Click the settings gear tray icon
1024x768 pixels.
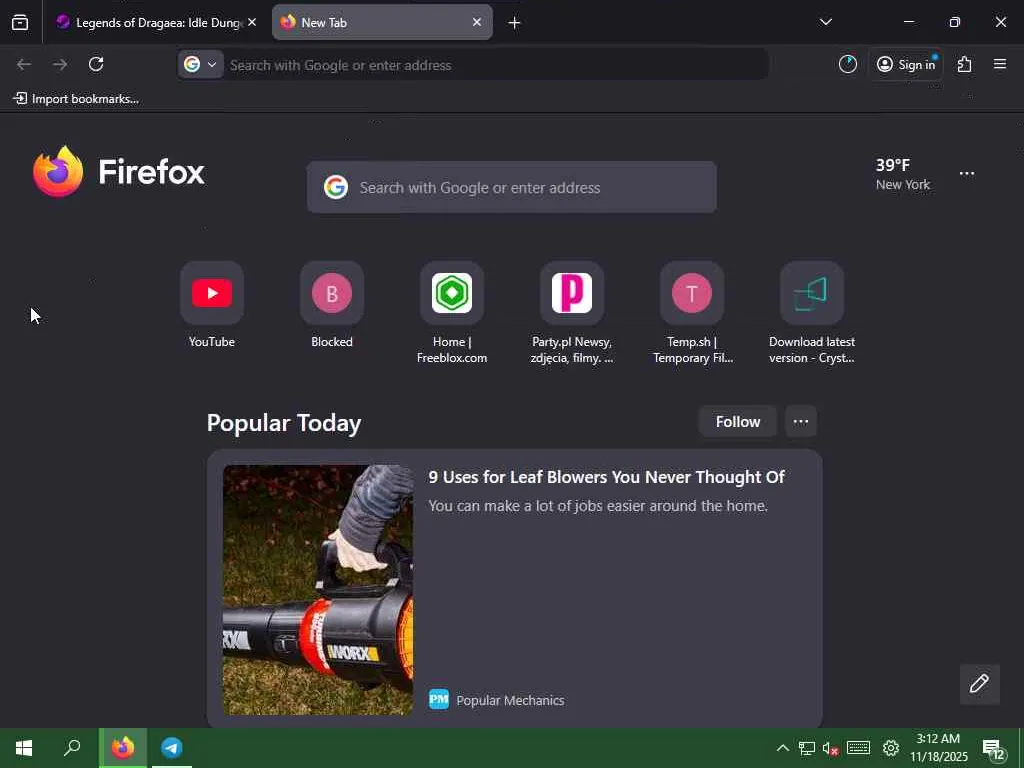point(891,748)
